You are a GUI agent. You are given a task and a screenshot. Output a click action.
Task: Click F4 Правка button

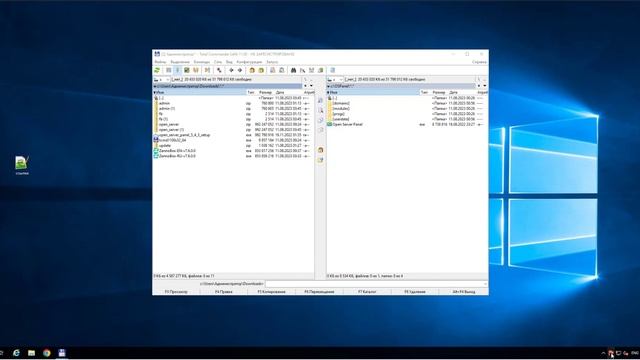tap(224, 292)
